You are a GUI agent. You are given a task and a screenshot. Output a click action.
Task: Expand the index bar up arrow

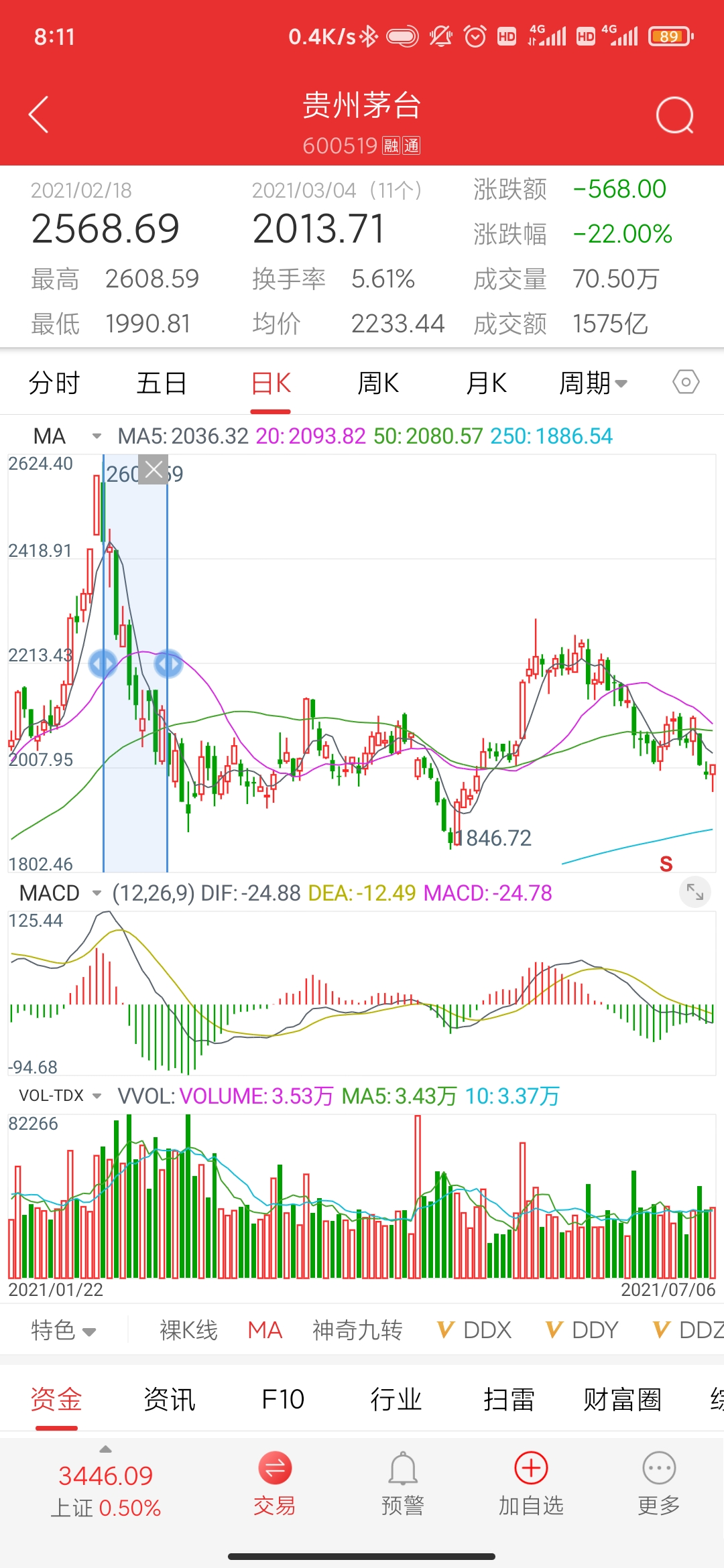point(105,1449)
